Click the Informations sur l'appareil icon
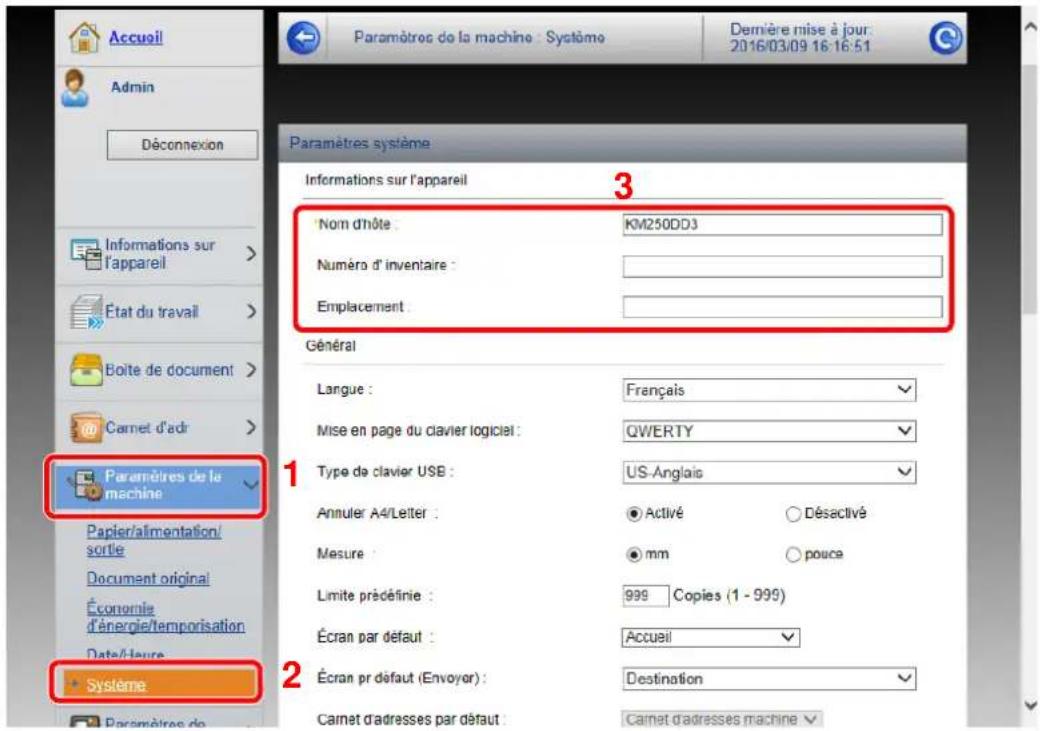Screen dimensions: 1040x731 86,253
